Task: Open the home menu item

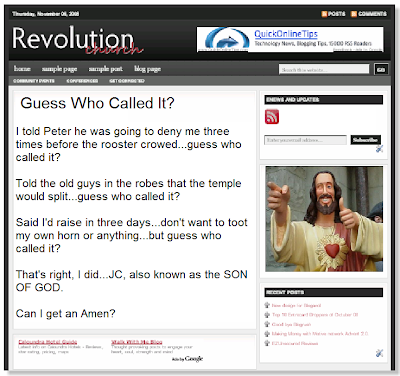Action: (22, 69)
